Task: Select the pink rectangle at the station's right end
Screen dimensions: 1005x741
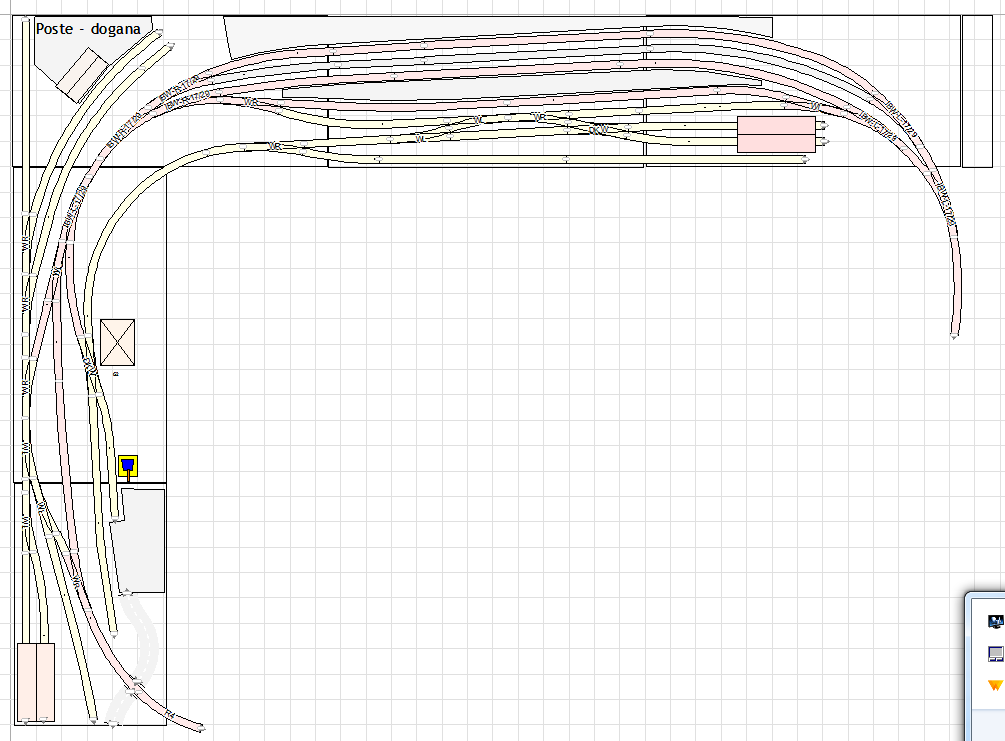Action: [776, 134]
